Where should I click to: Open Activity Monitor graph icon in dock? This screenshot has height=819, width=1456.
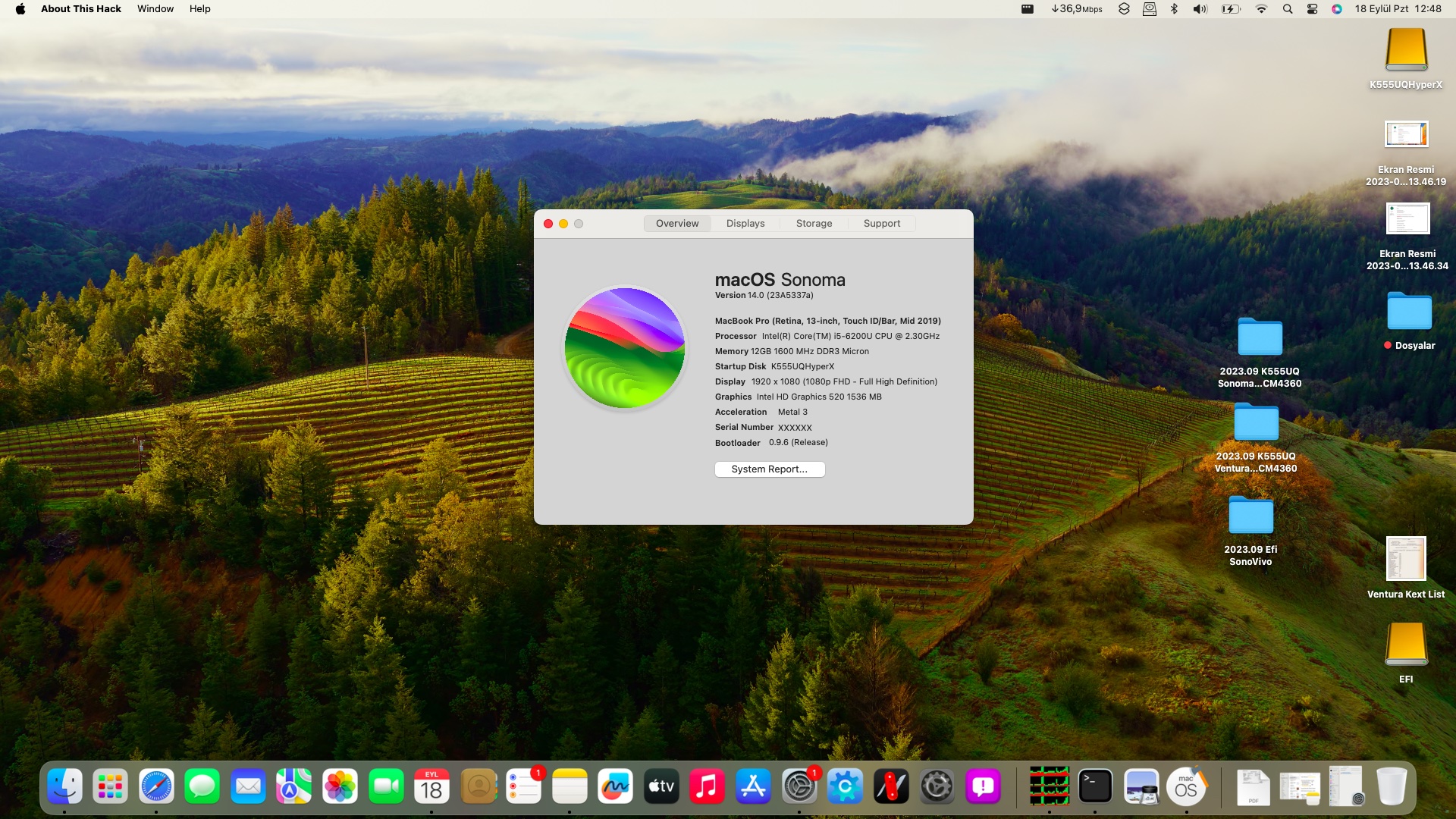(1049, 786)
